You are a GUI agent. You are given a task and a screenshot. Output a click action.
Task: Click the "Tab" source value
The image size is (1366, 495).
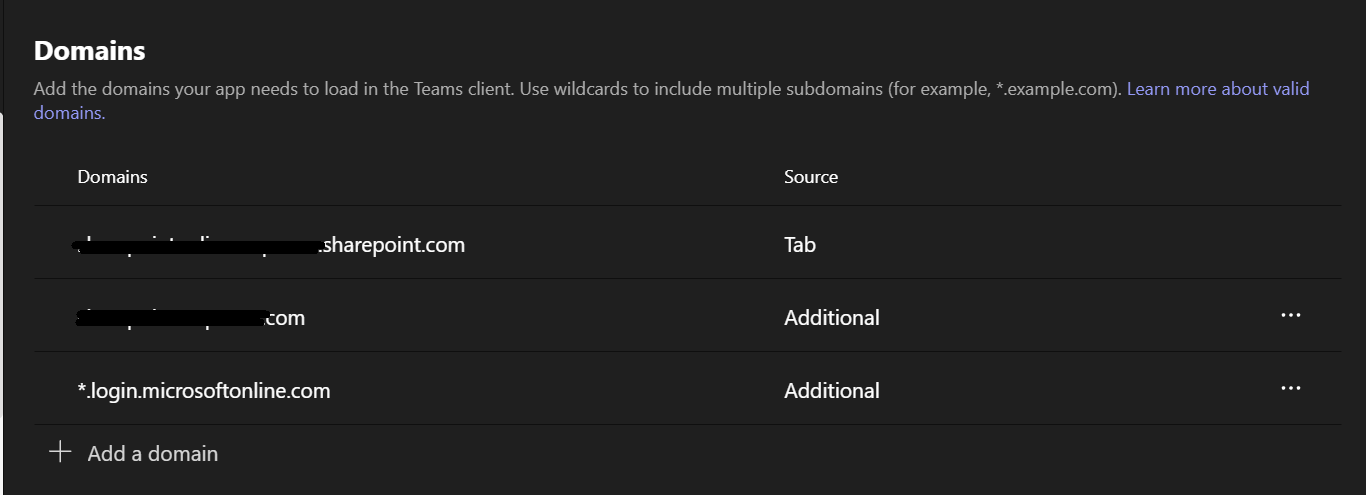(x=800, y=245)
